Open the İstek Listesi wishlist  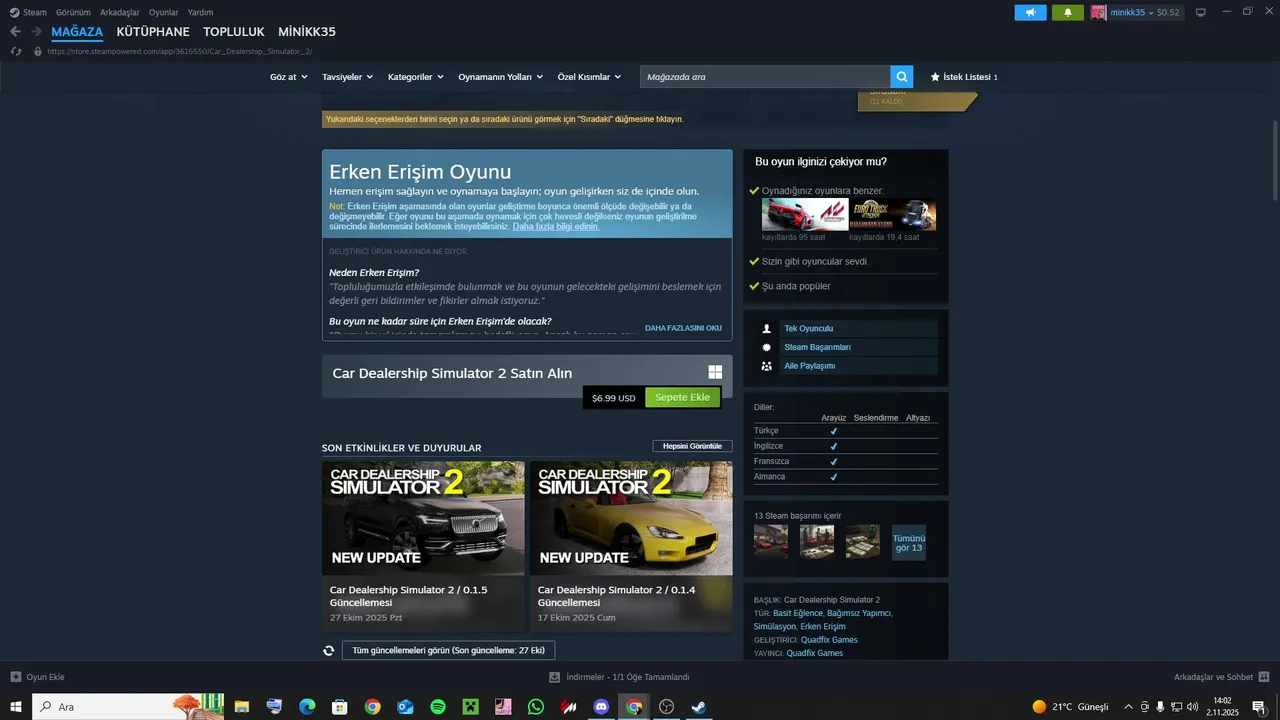click(964, 77)
